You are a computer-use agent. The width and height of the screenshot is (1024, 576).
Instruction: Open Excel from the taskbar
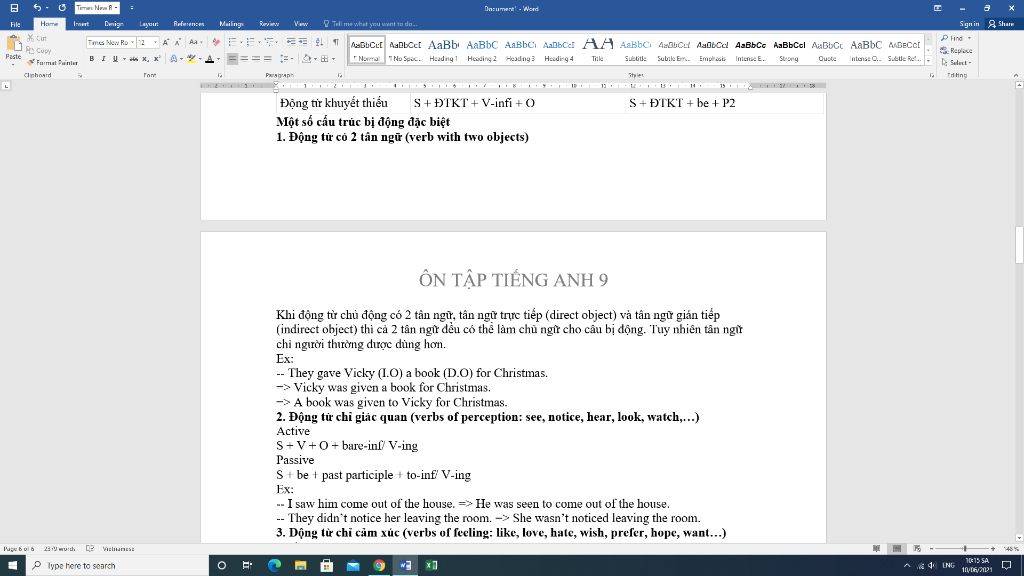click(432, 566)
